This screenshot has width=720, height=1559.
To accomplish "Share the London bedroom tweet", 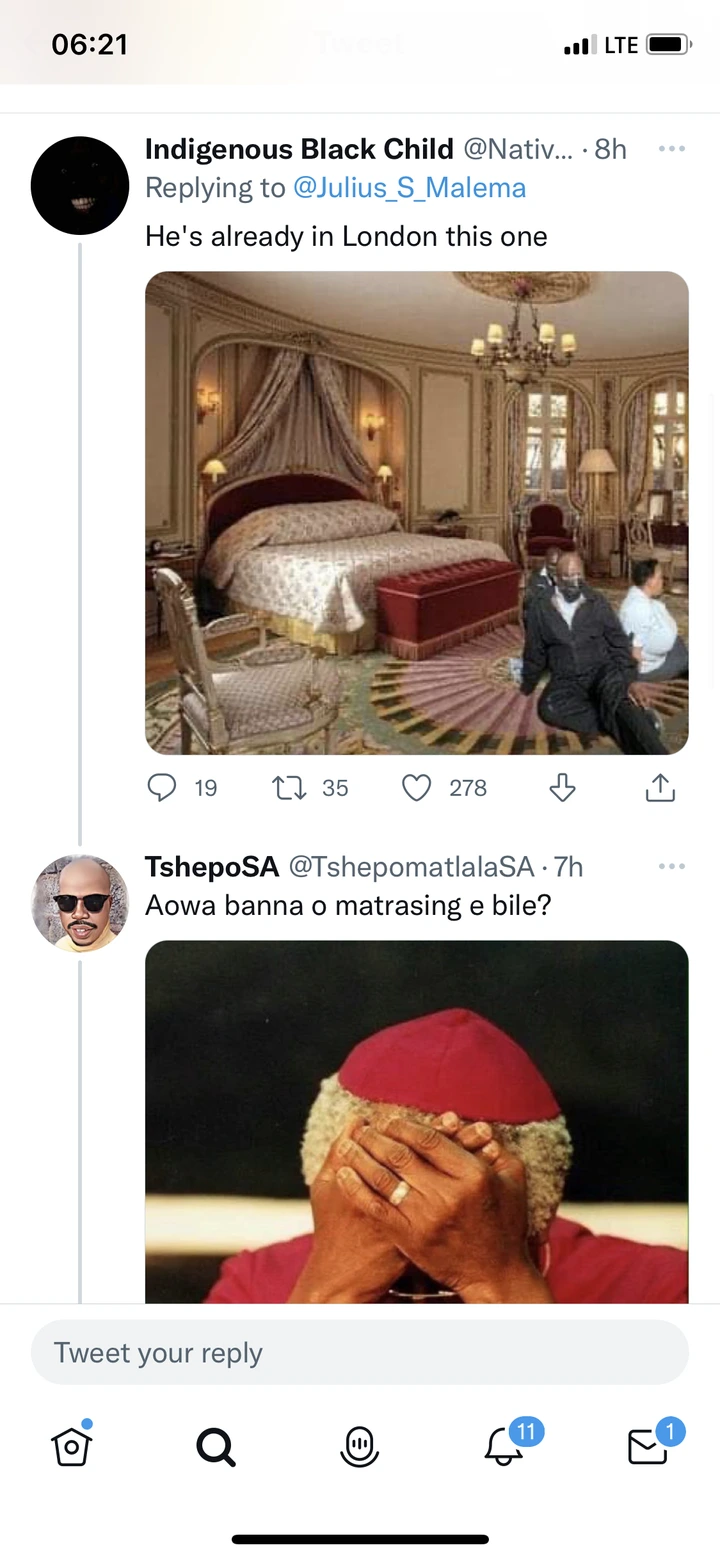I will click(660, 788).
